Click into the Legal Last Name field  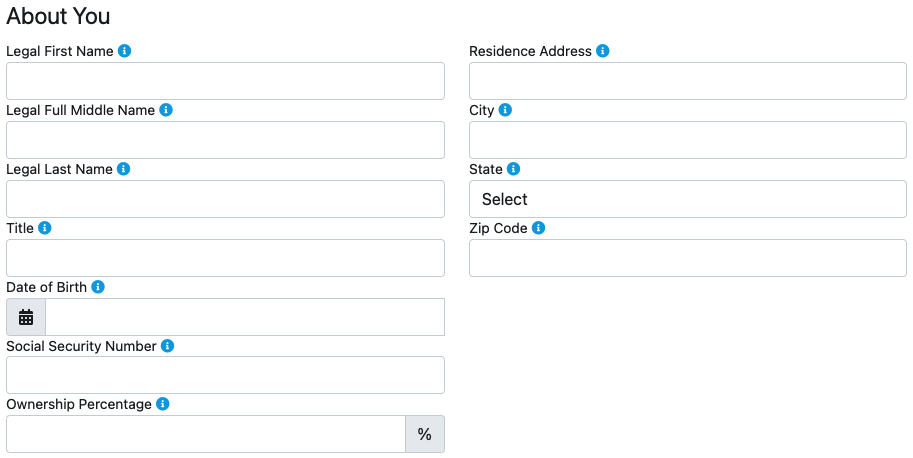[x=225, y=199]
